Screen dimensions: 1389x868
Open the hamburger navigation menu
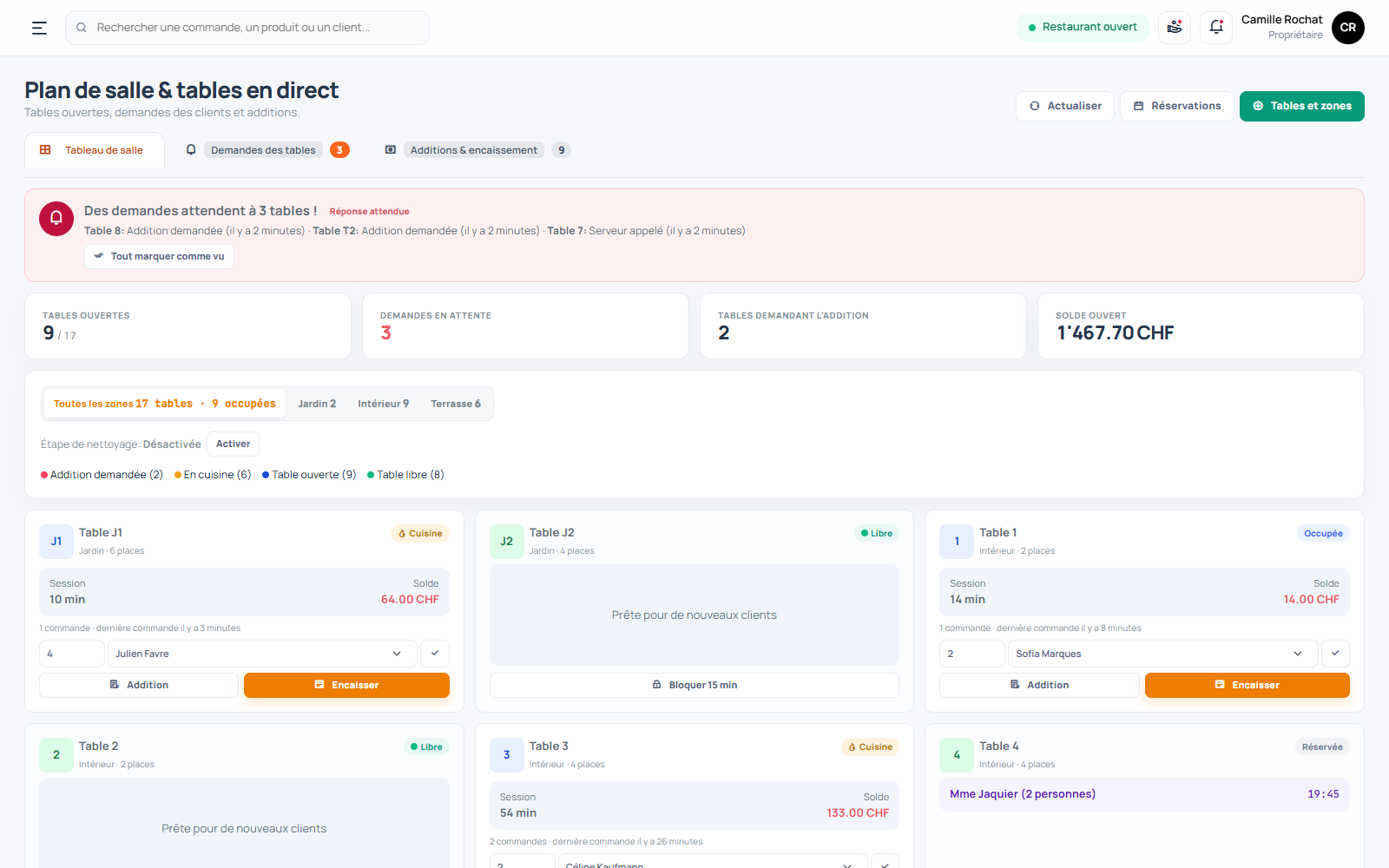tap(39, 28)
